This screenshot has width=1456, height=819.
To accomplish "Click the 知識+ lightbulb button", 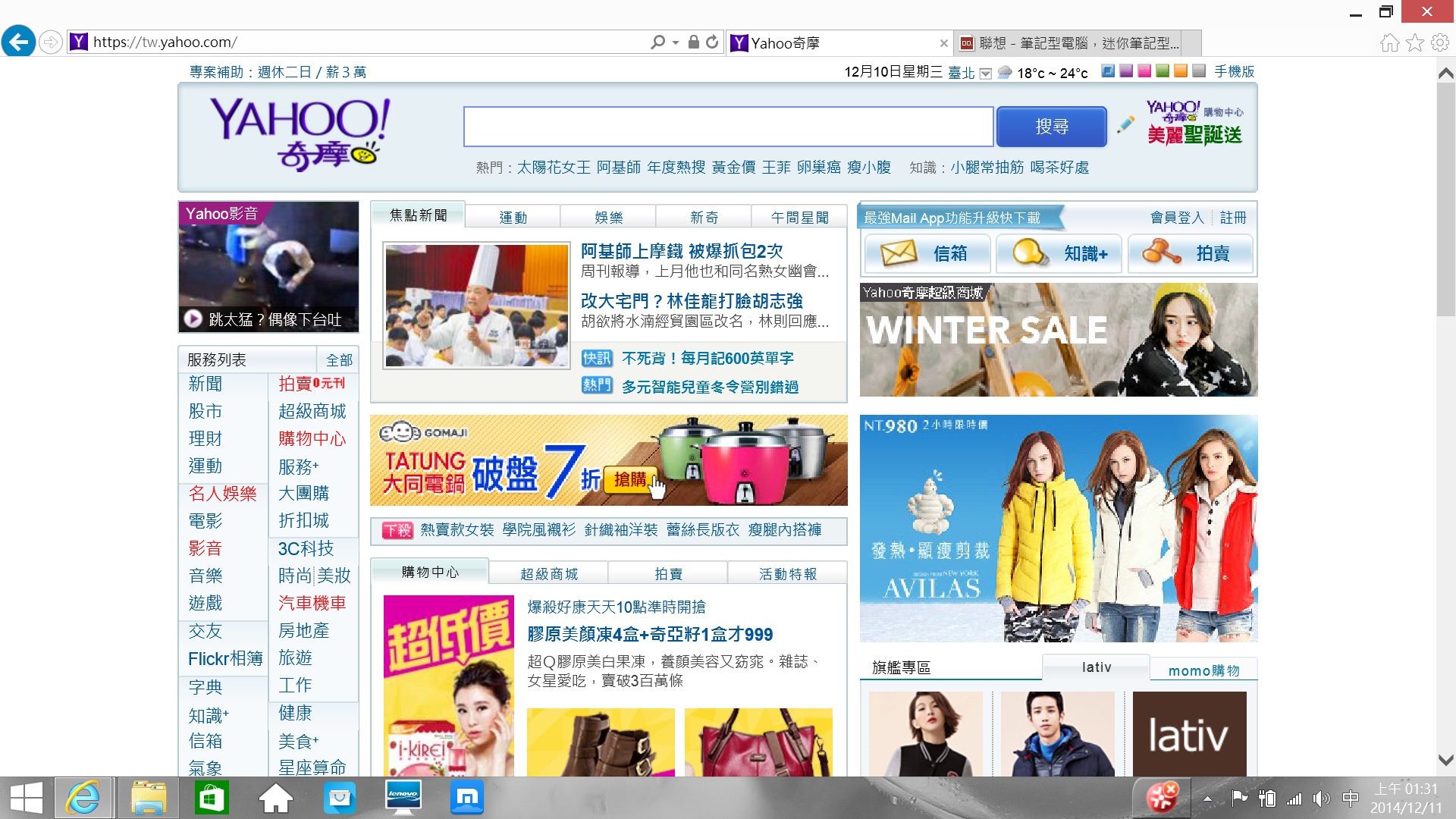I will (x=1059, y=253).
